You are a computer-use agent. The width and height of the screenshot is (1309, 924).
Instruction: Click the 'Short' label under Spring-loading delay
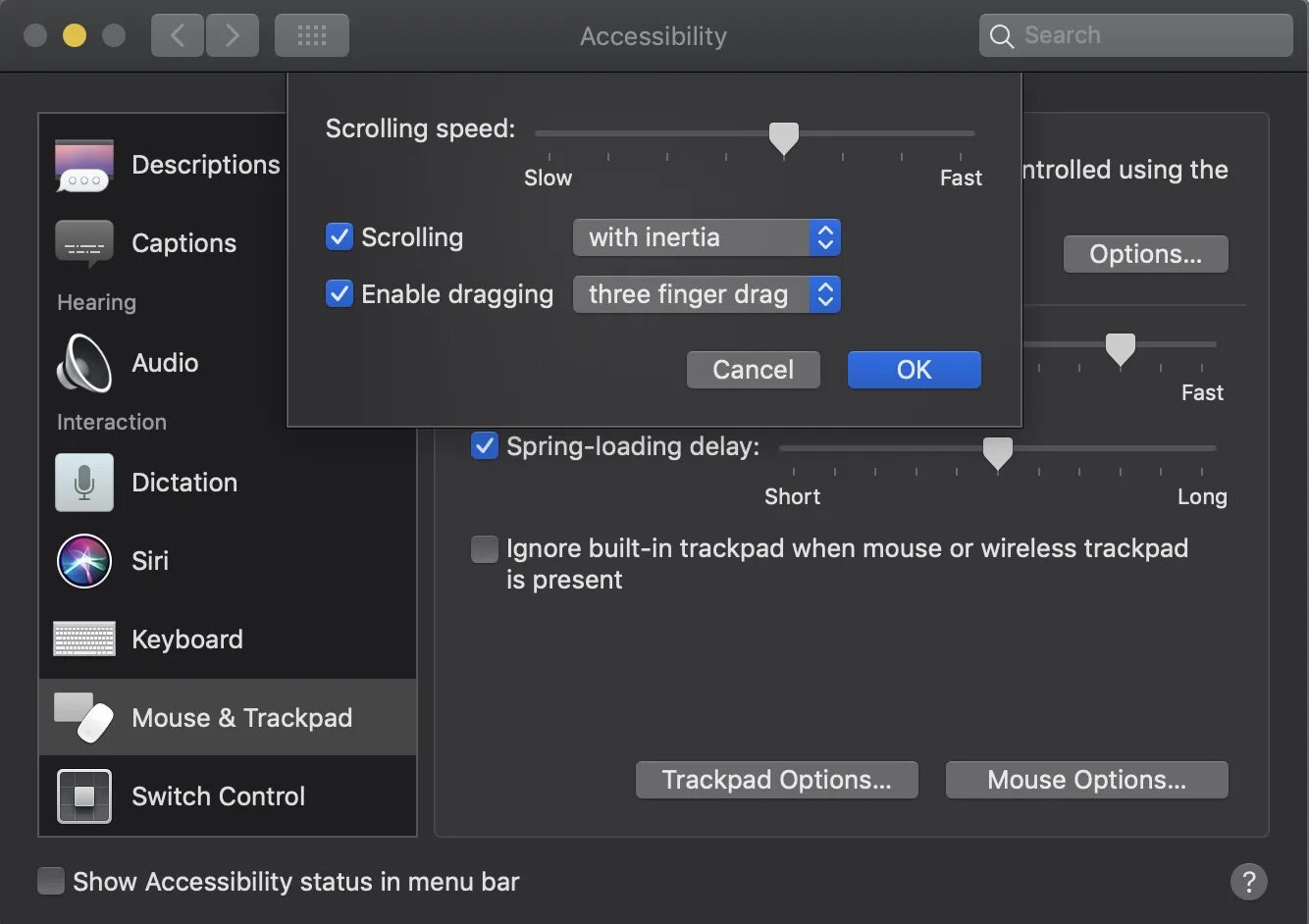[x=793, y=496]
